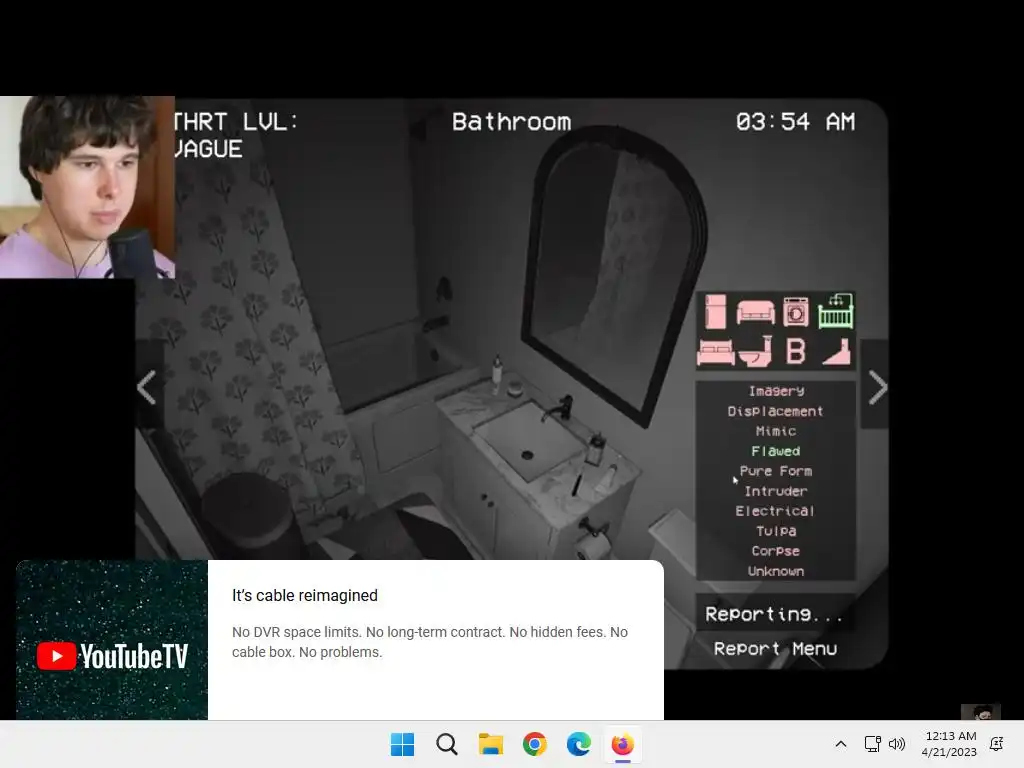Click the Bathroom camera label
This screenshot has width=1024, height=768.
[511, 121]
